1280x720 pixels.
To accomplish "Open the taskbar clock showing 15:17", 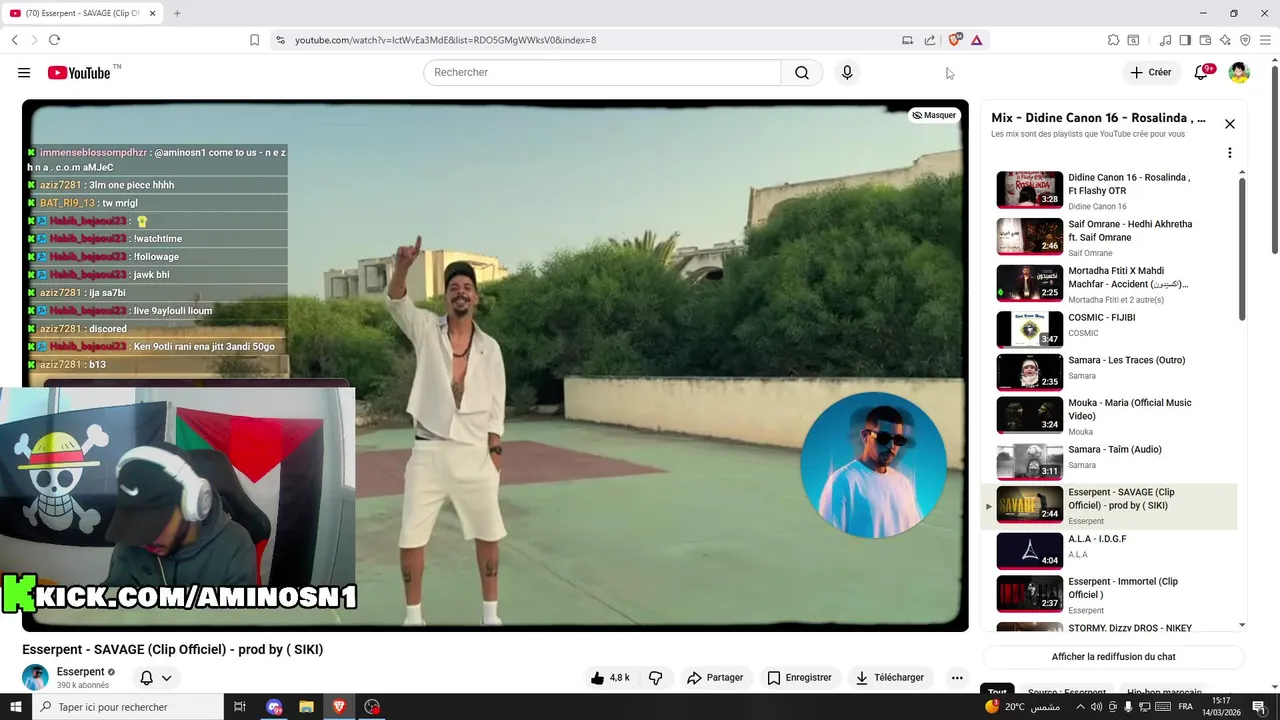I will (x=1221, y=707).
